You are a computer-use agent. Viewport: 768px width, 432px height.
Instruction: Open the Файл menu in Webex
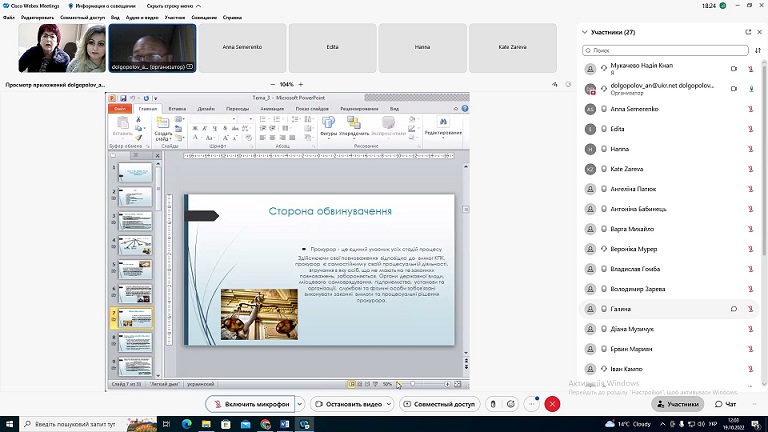[x=9, y=17]
